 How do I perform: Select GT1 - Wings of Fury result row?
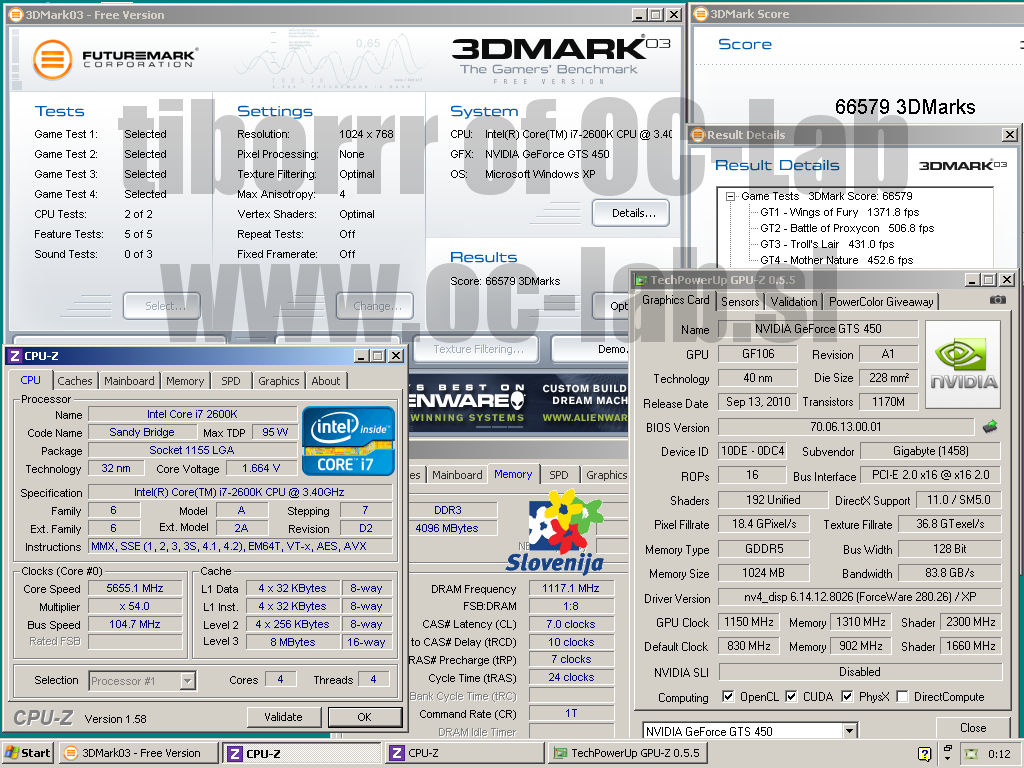[839, 212]
